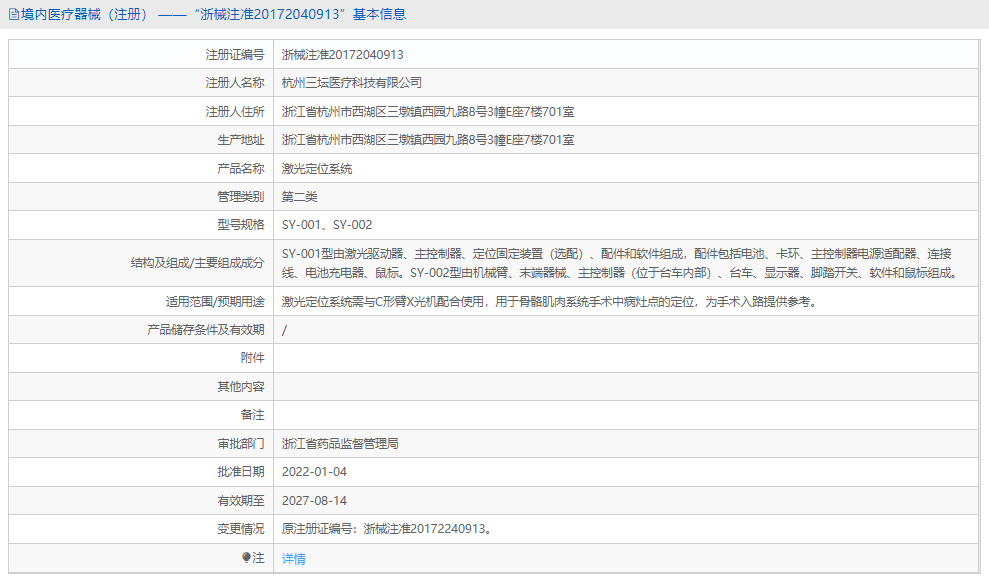Select approval date 2022-01-04
The width and height of the screenshot is (989, 581).
click(314, 472)
